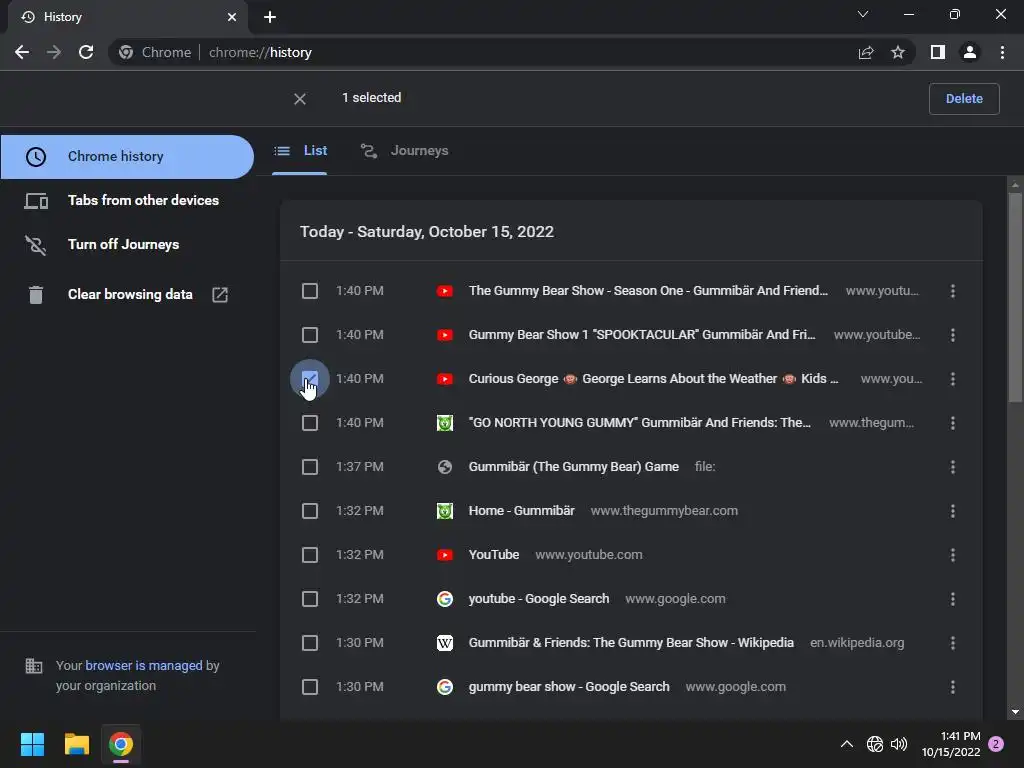1024x768 pixels.
Task: Open actions menu for YouTube entry
Action: point(953,555)
